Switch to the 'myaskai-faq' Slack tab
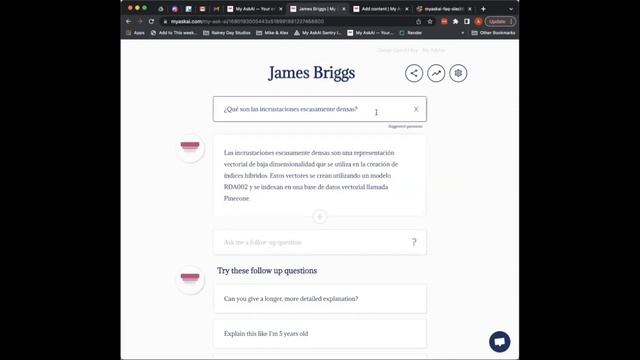The width and height of the screenshot is (640, 360). pyautogui.click(x=443, y=9)
